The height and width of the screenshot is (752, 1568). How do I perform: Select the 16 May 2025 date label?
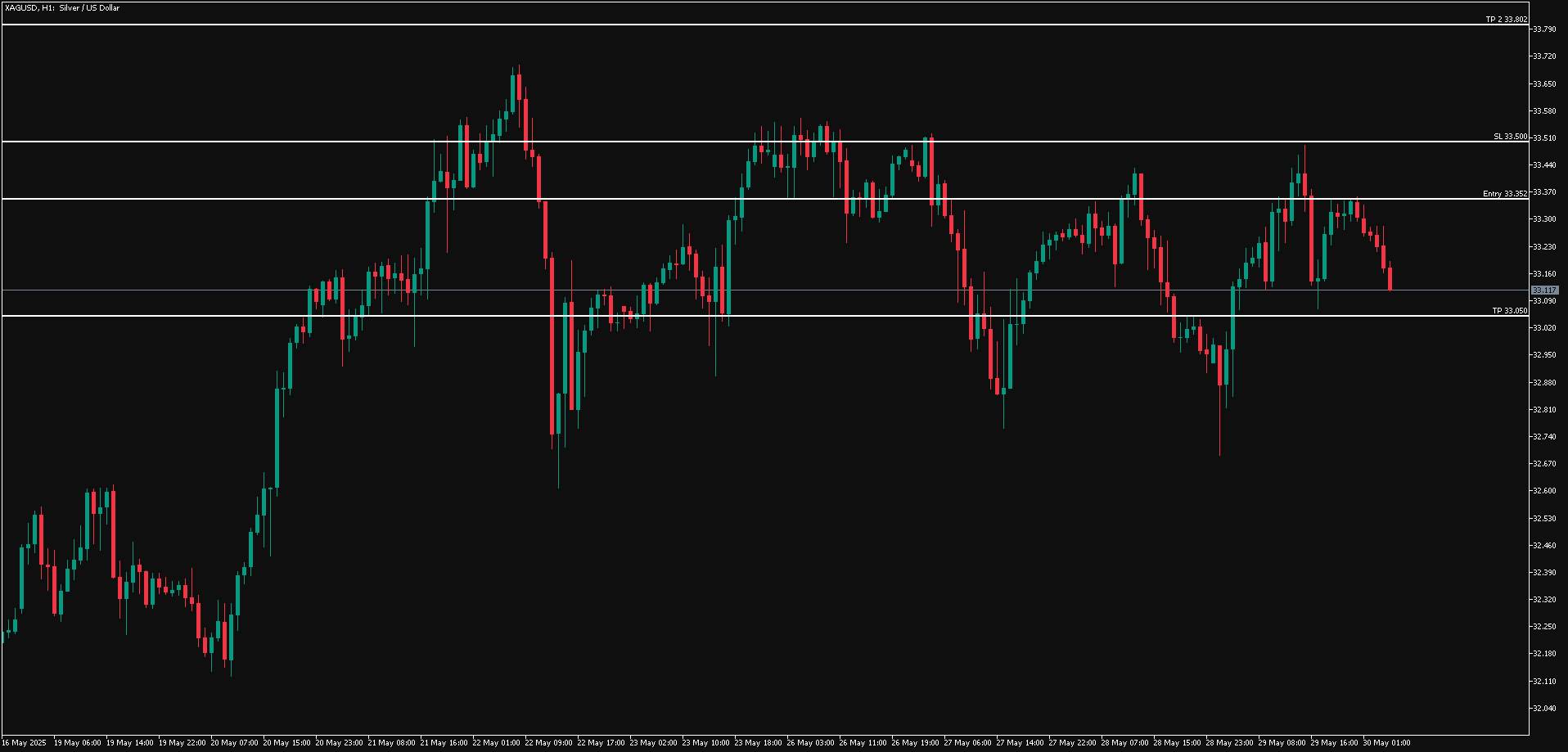(x=25, y=743)
